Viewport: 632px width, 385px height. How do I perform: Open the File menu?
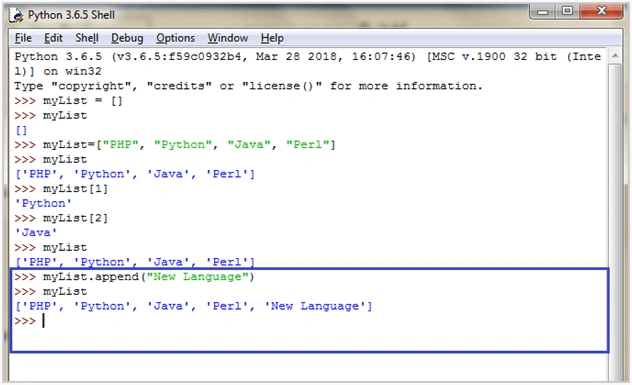tap(23, 38)
